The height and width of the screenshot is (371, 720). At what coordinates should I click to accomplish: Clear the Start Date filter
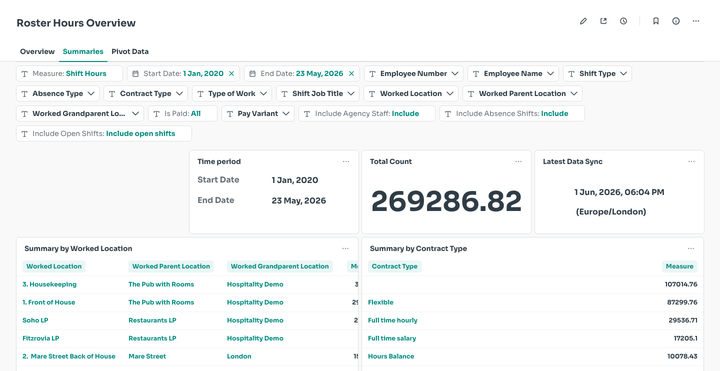point(231,73)
